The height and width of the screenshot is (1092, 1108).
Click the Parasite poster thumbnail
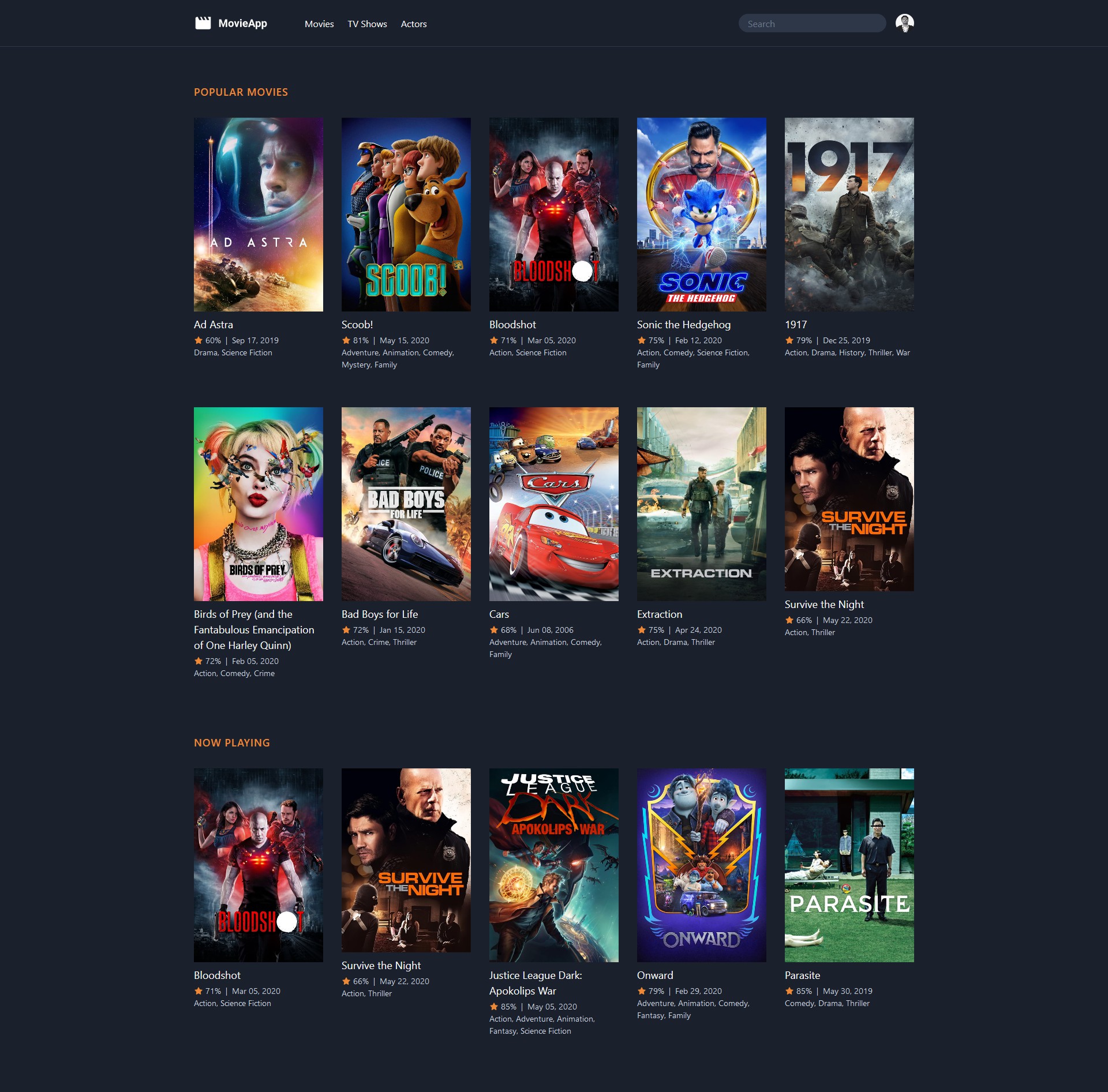pos(849,865)
